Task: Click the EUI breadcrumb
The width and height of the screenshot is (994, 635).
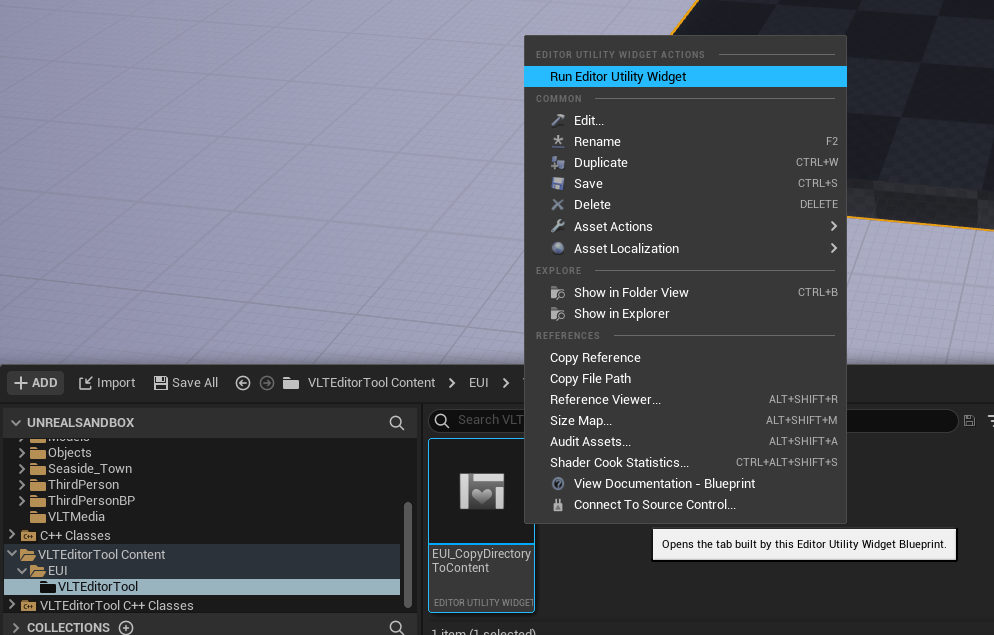Action: 479,383
